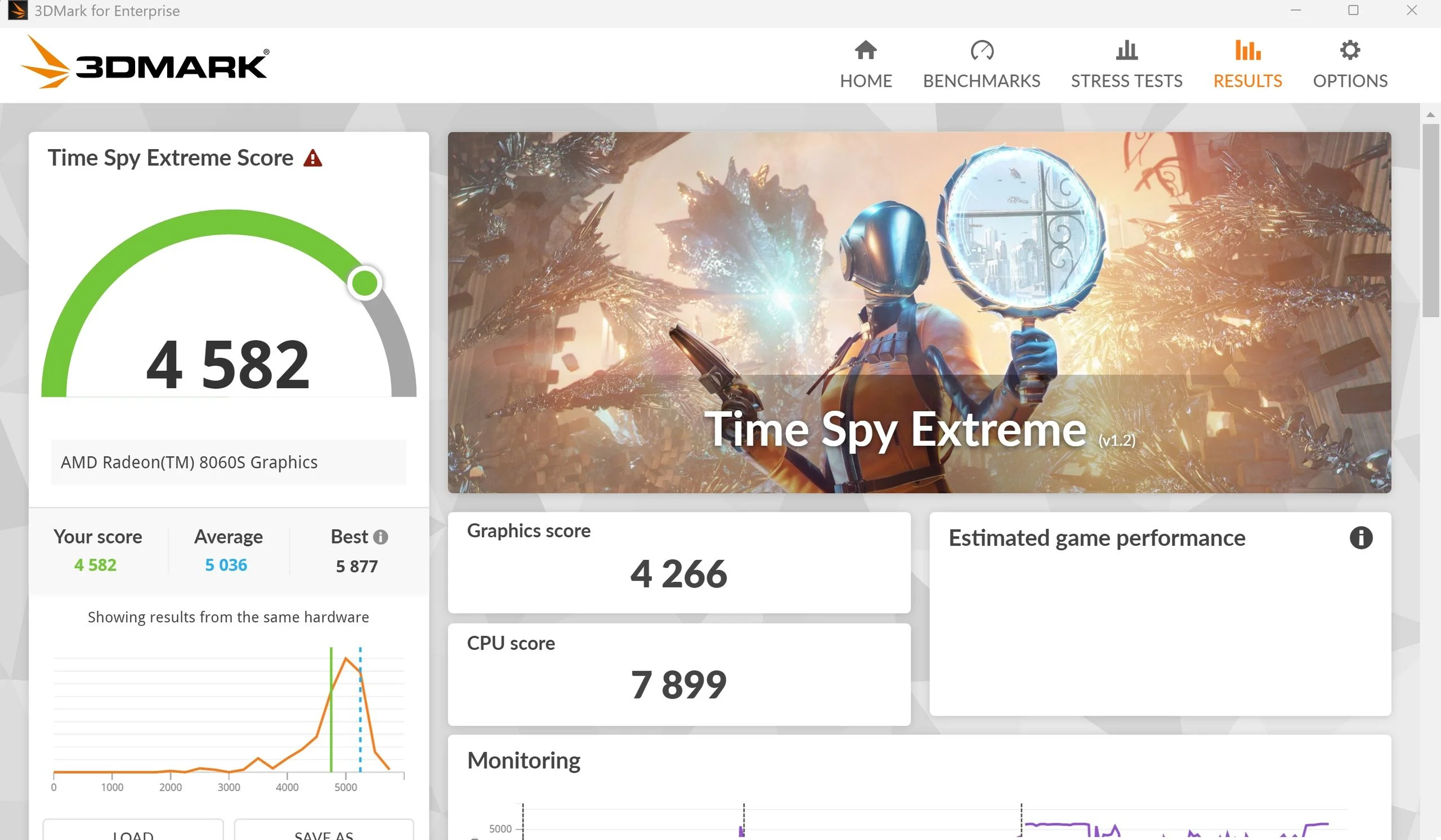
Task: Click the scroll up arrow at top right
Action: [x=1430, y=115]
